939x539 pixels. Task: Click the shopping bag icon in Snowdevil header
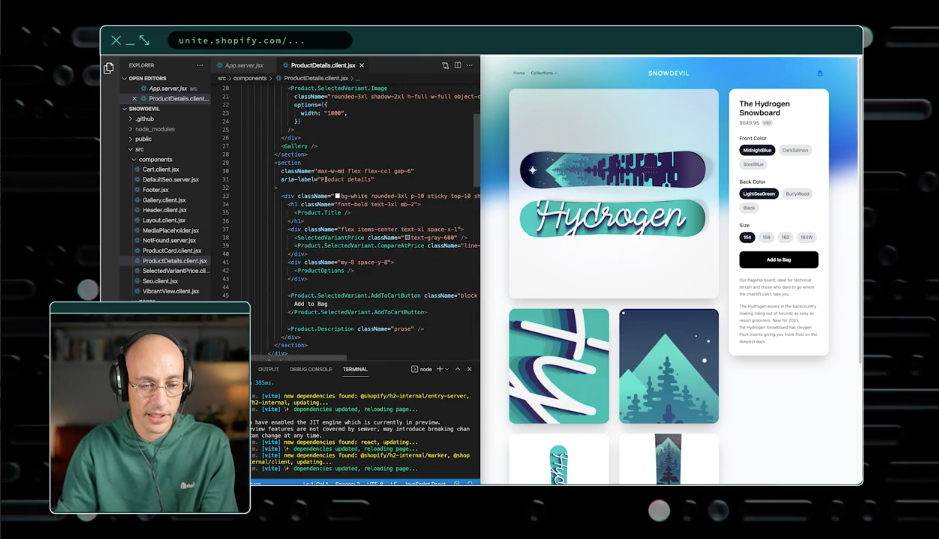click(820, 73)
